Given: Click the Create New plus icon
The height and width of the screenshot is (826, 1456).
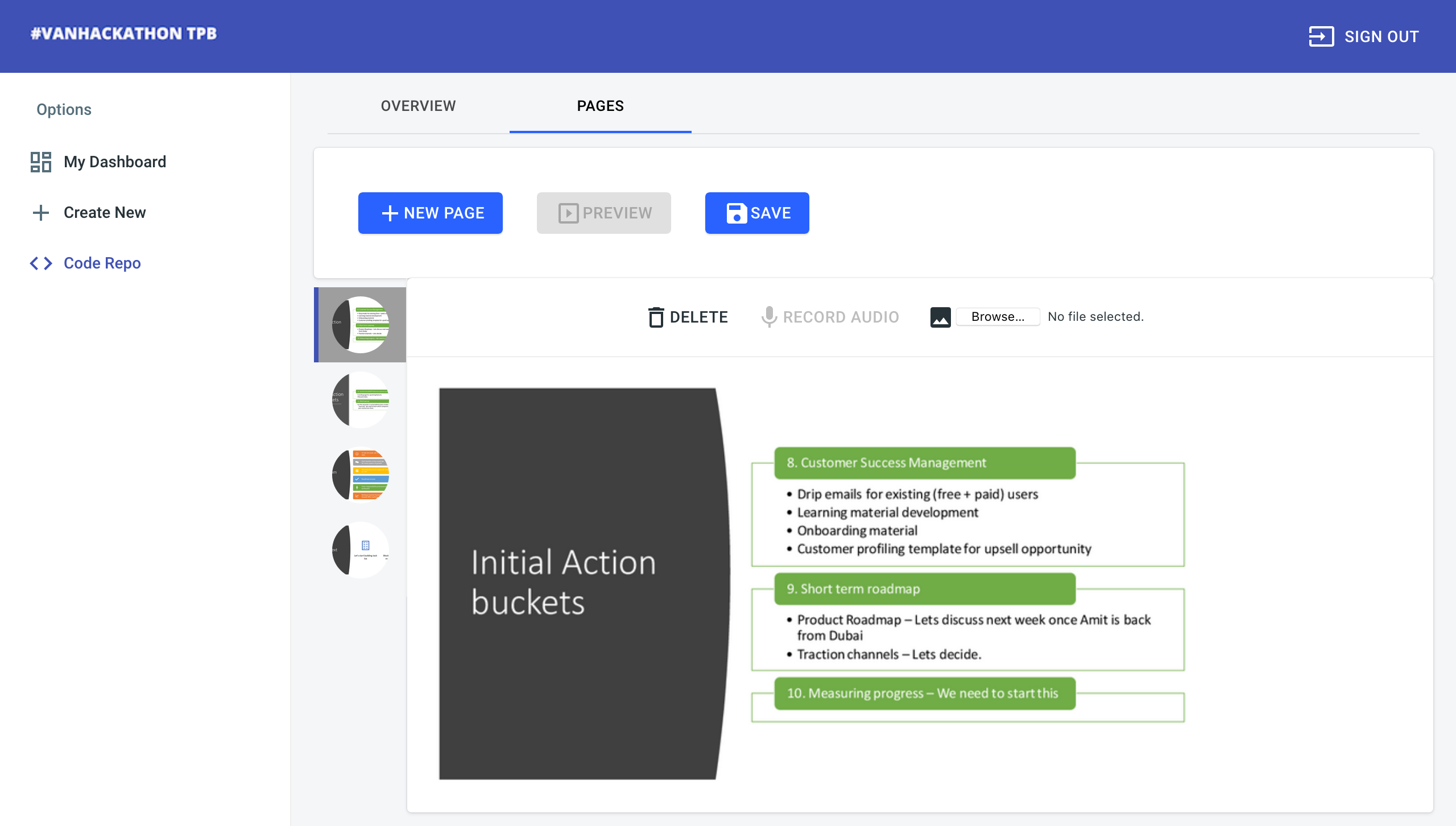Looking at the screenshot, I should coord(40,213).
